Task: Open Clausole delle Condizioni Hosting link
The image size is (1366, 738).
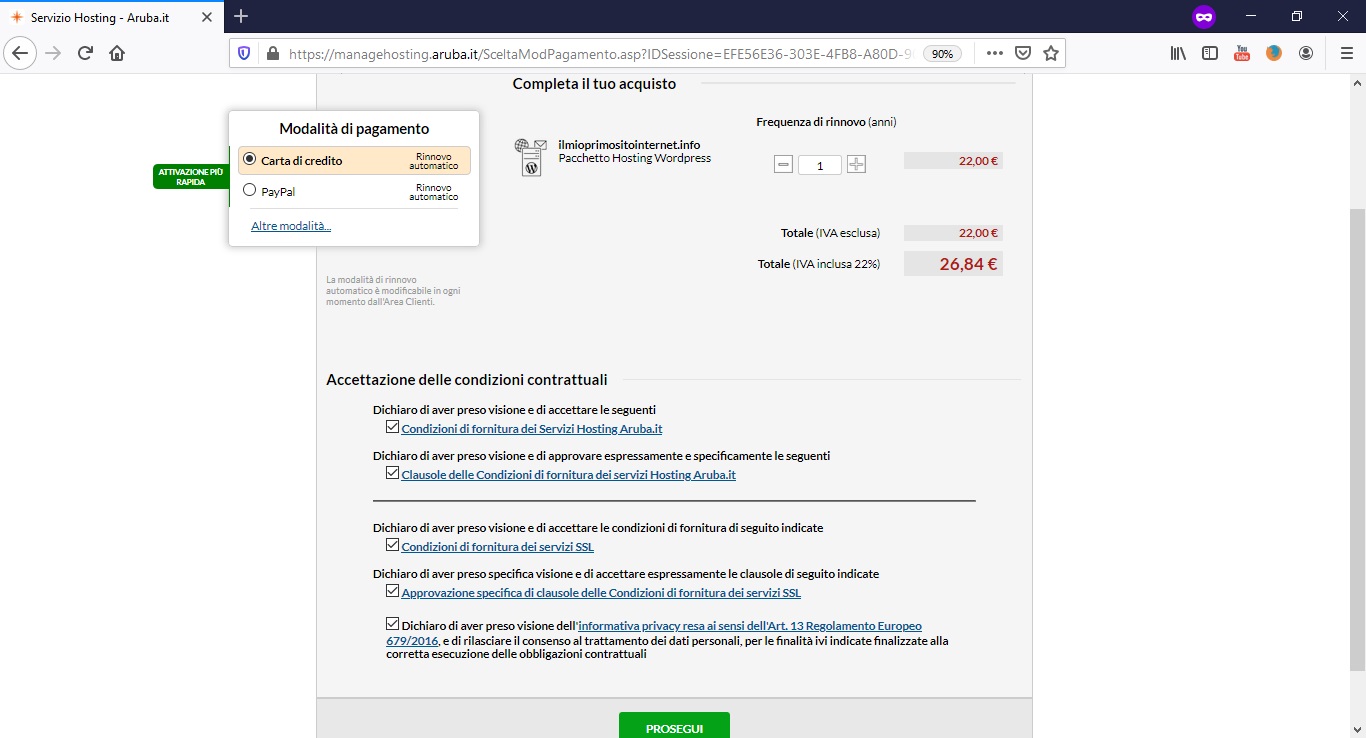Action: [568, 475]
